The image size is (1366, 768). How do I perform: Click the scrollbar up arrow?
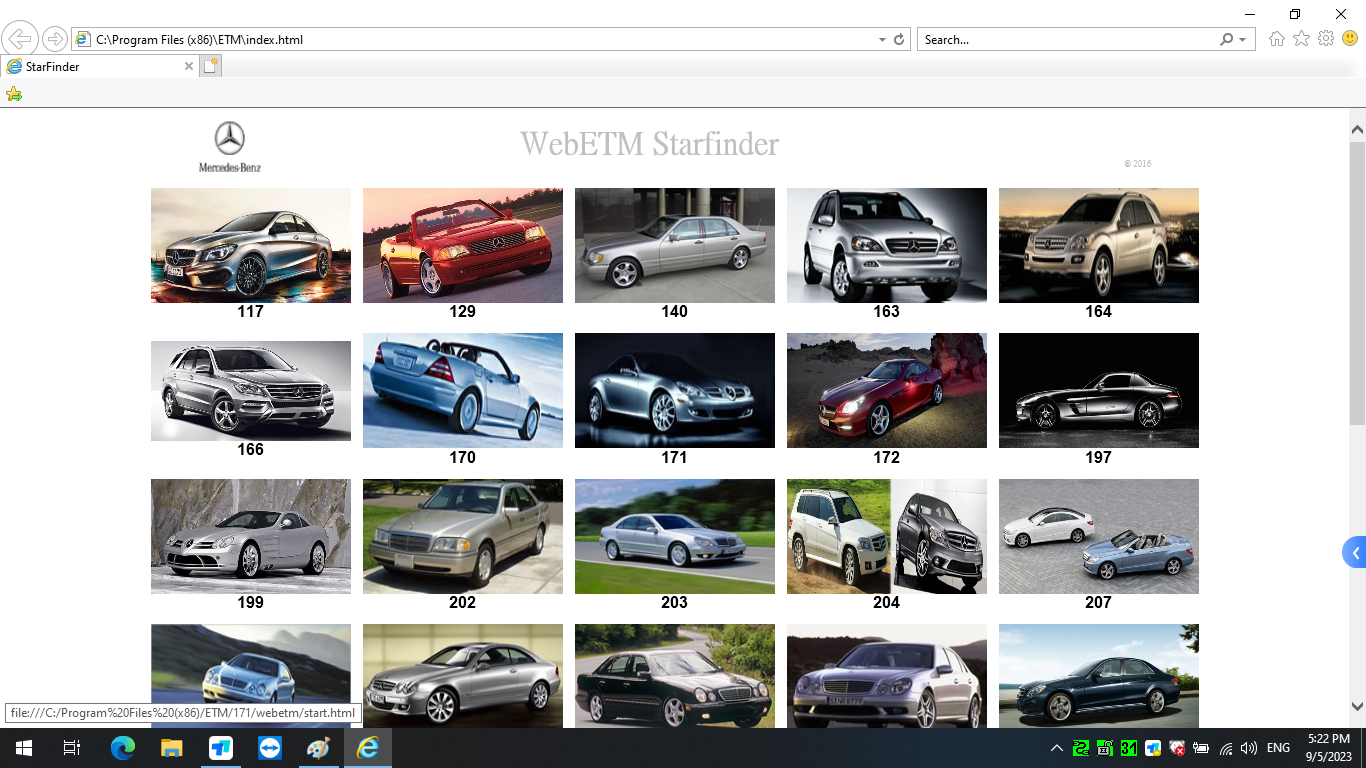(1357, 129)
